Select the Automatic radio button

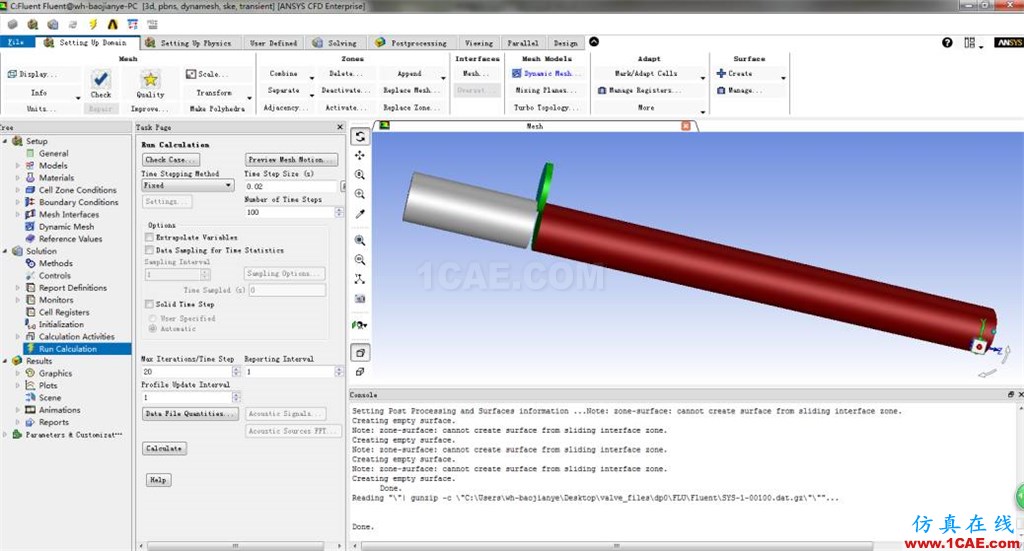(153, 329)
